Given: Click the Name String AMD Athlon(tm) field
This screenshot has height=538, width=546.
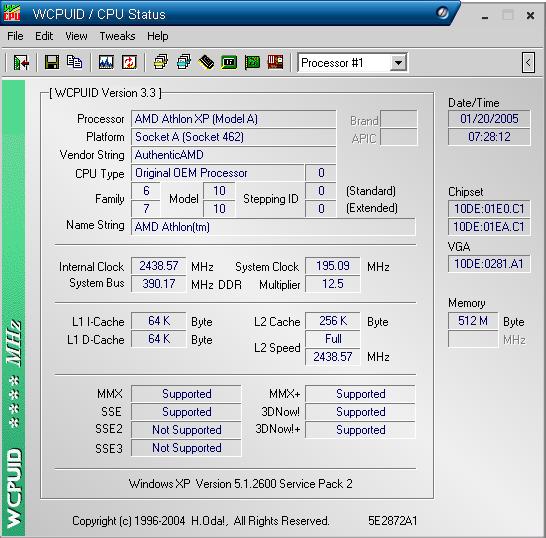Looking at the screenshot, I should click(273, 227).
